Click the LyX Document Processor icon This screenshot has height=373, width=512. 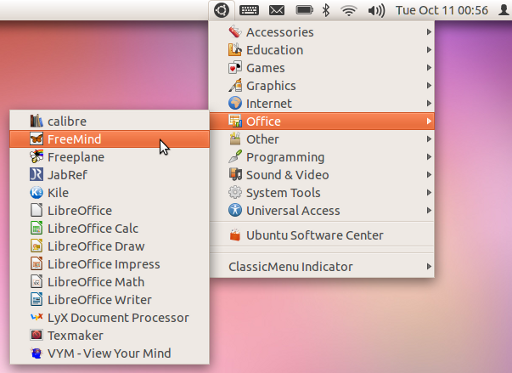click(x=36, y=317)
